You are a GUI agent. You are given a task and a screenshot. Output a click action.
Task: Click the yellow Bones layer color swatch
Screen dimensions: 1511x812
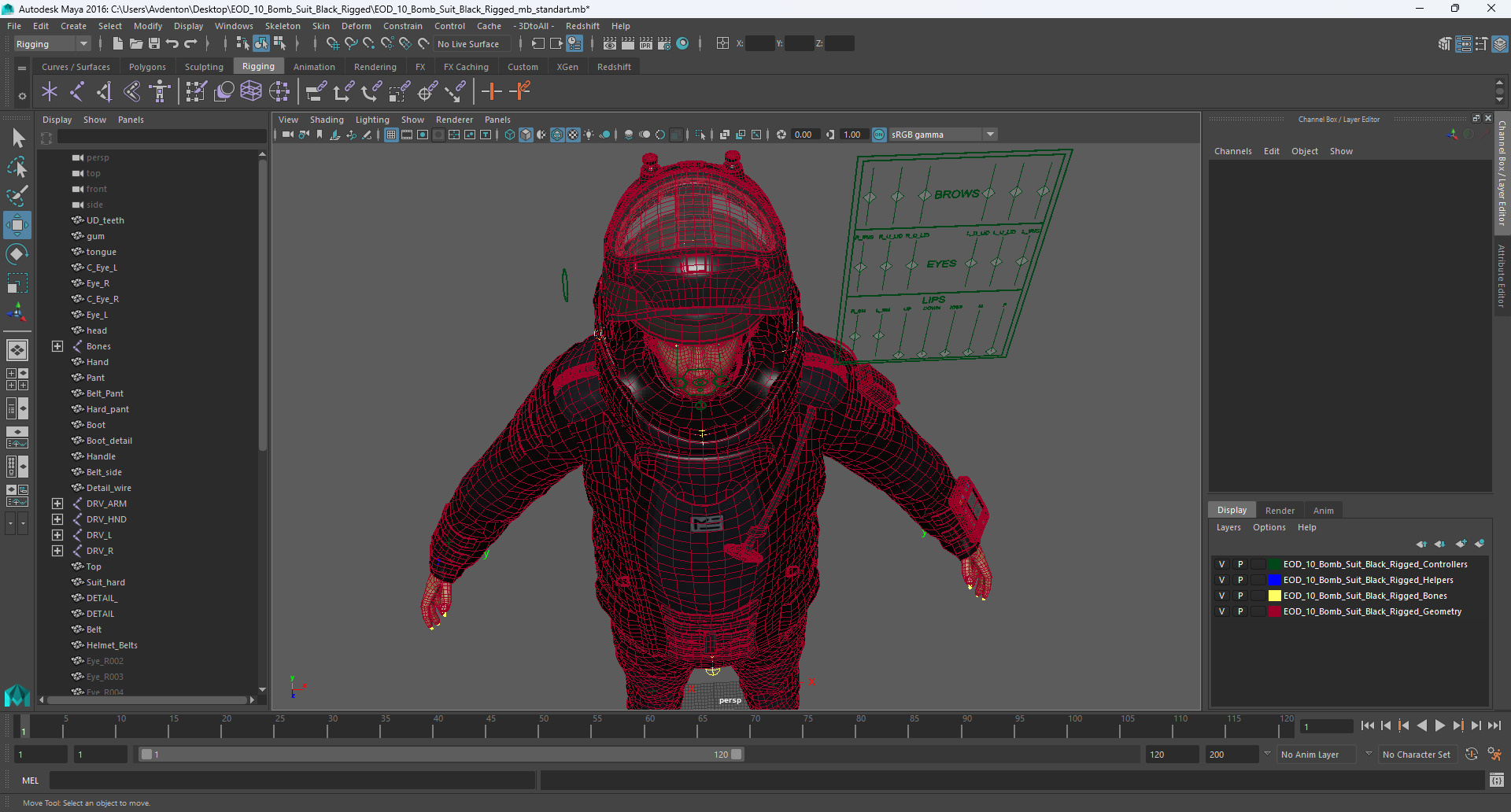pos(1274,596)
